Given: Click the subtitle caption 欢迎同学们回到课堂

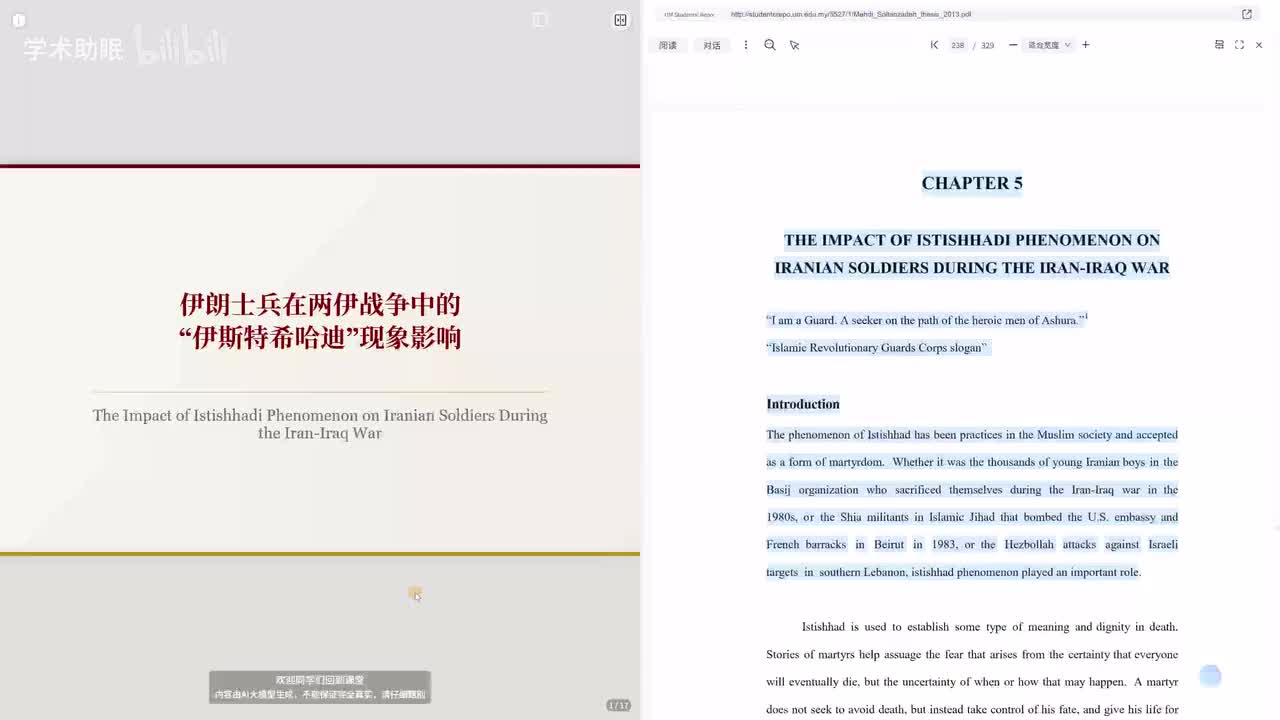Looking at the screenshot, I should pos(320,680).
